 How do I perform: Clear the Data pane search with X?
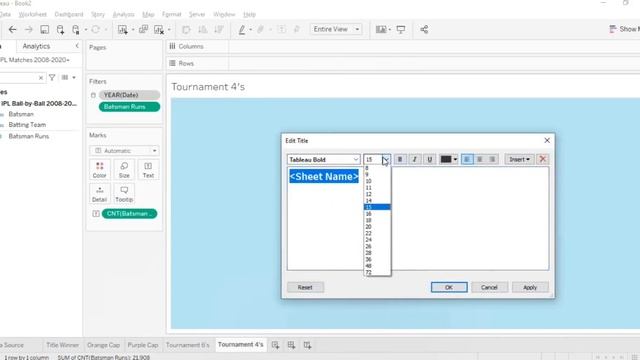pyautogui.click(x=41, y=78)
